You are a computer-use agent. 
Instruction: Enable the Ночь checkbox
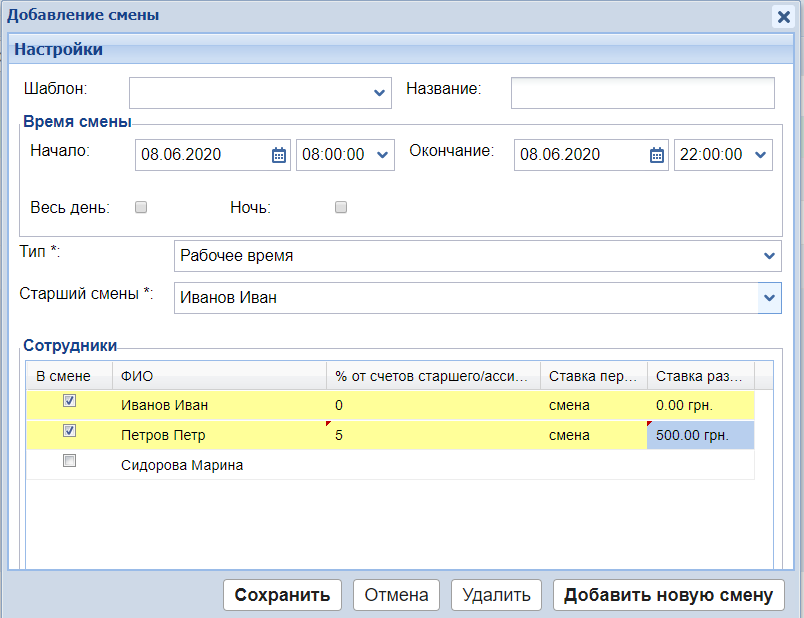[x=341, y=208]
